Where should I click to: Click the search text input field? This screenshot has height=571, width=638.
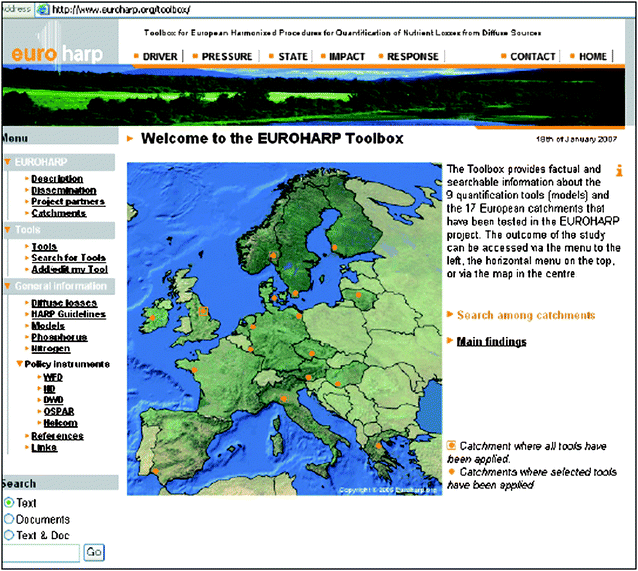click(40, 553)
